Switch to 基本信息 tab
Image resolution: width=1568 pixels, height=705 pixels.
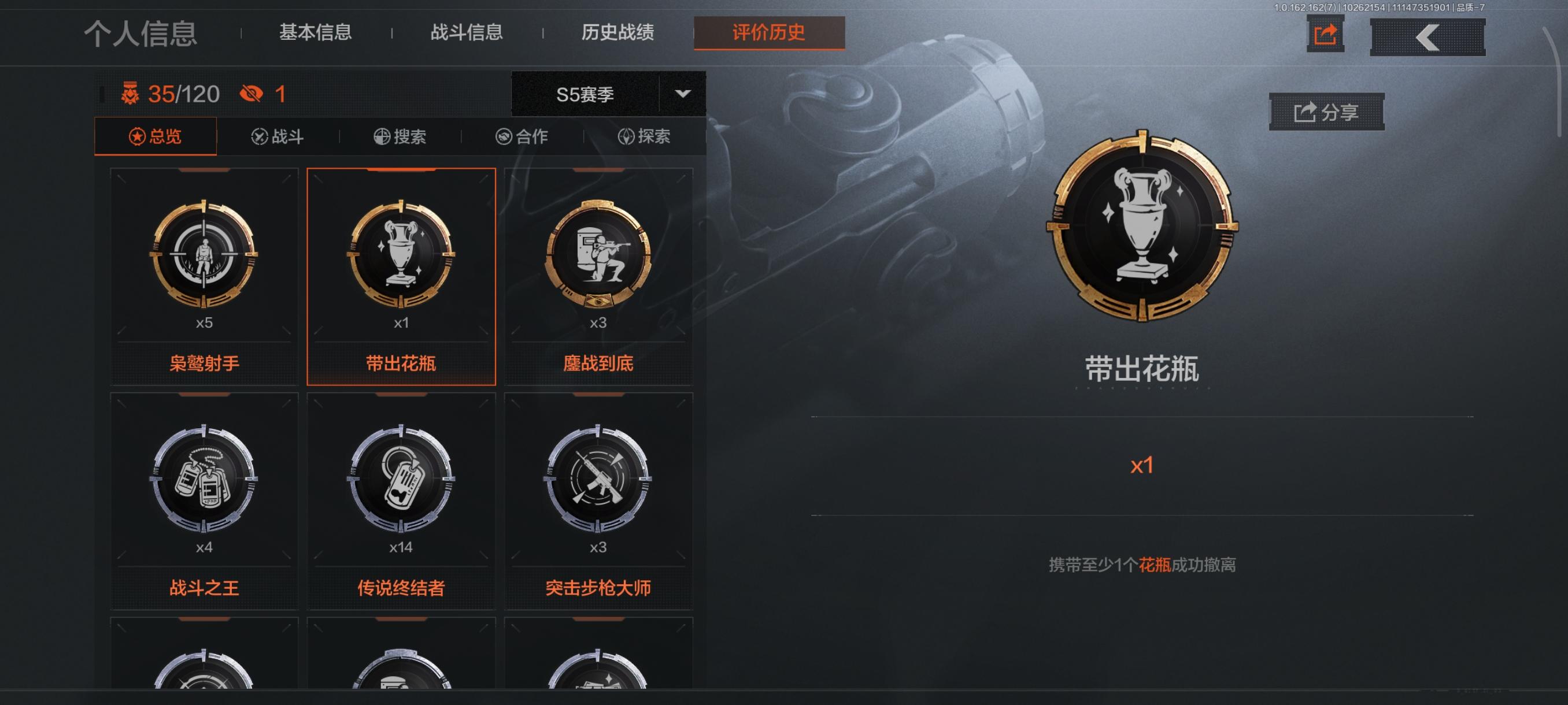315,32
